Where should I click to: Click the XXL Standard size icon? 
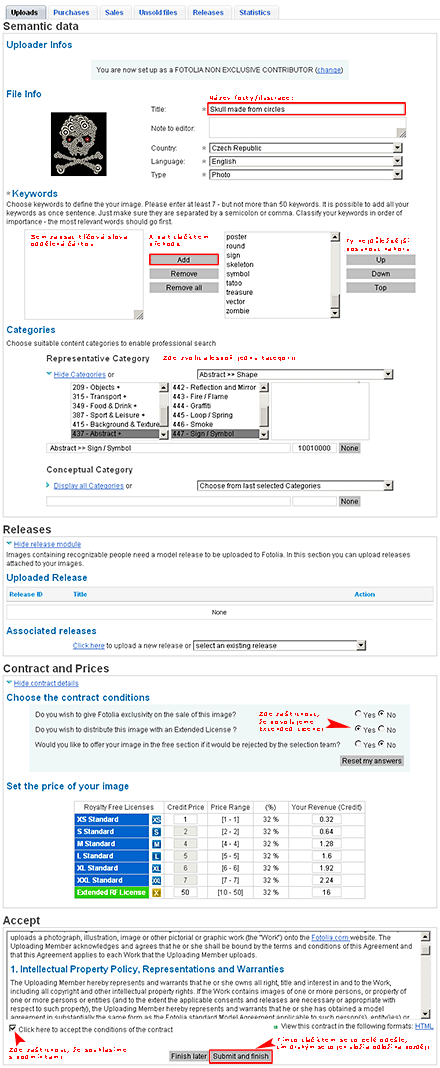coord(157,882)
